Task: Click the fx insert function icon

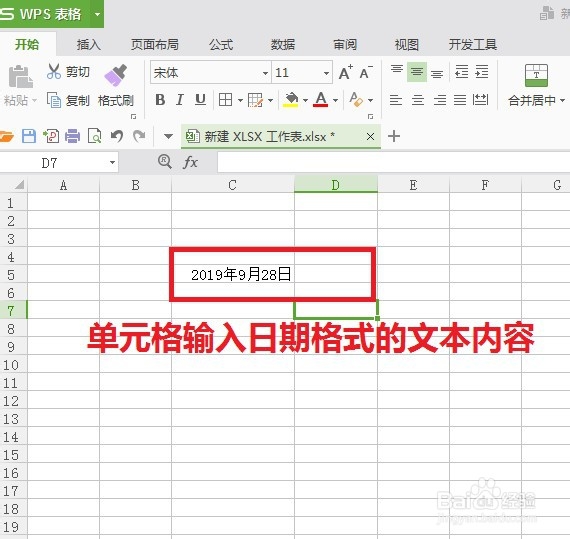Action: pyautogui.click(x=190, y=162)
